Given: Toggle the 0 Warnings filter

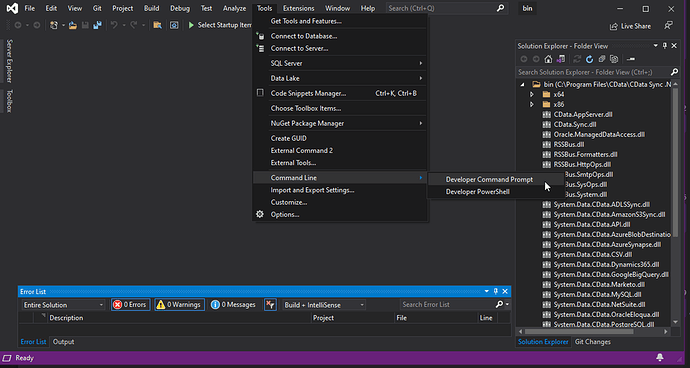Looking at the screenshot, I should pos(180,305).
